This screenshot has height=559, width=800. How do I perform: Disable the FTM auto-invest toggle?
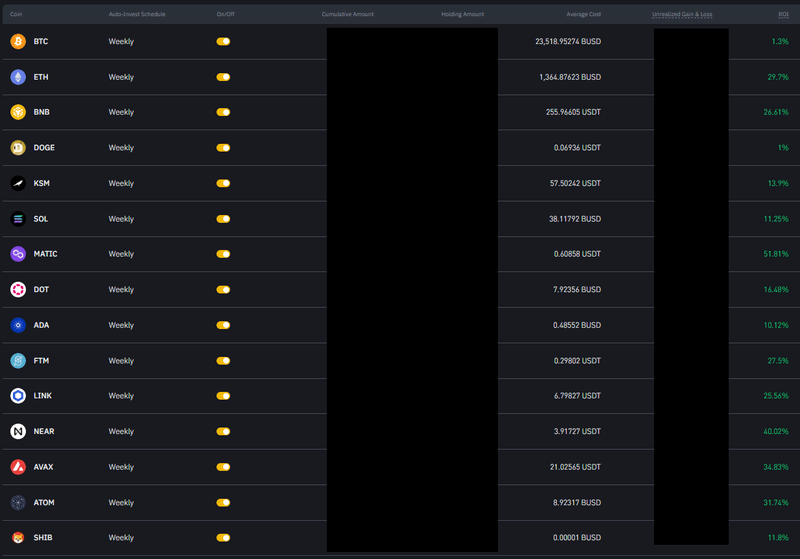click(223, 361)
